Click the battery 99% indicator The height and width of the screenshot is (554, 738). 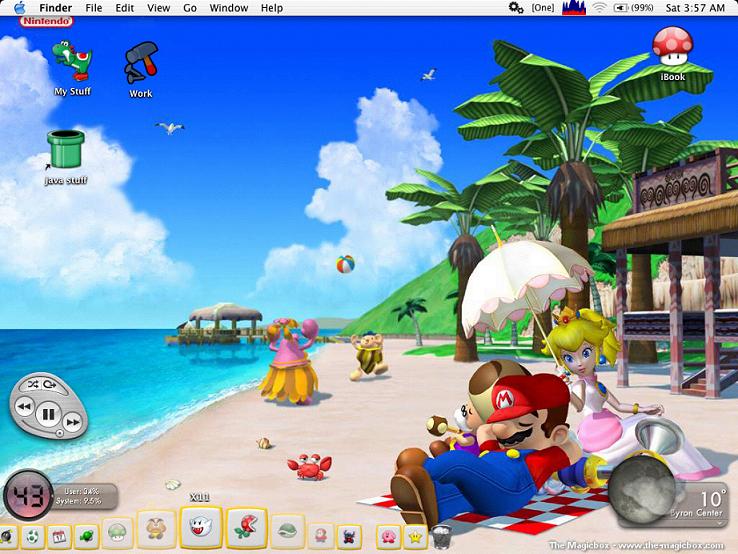pos(634,8)
